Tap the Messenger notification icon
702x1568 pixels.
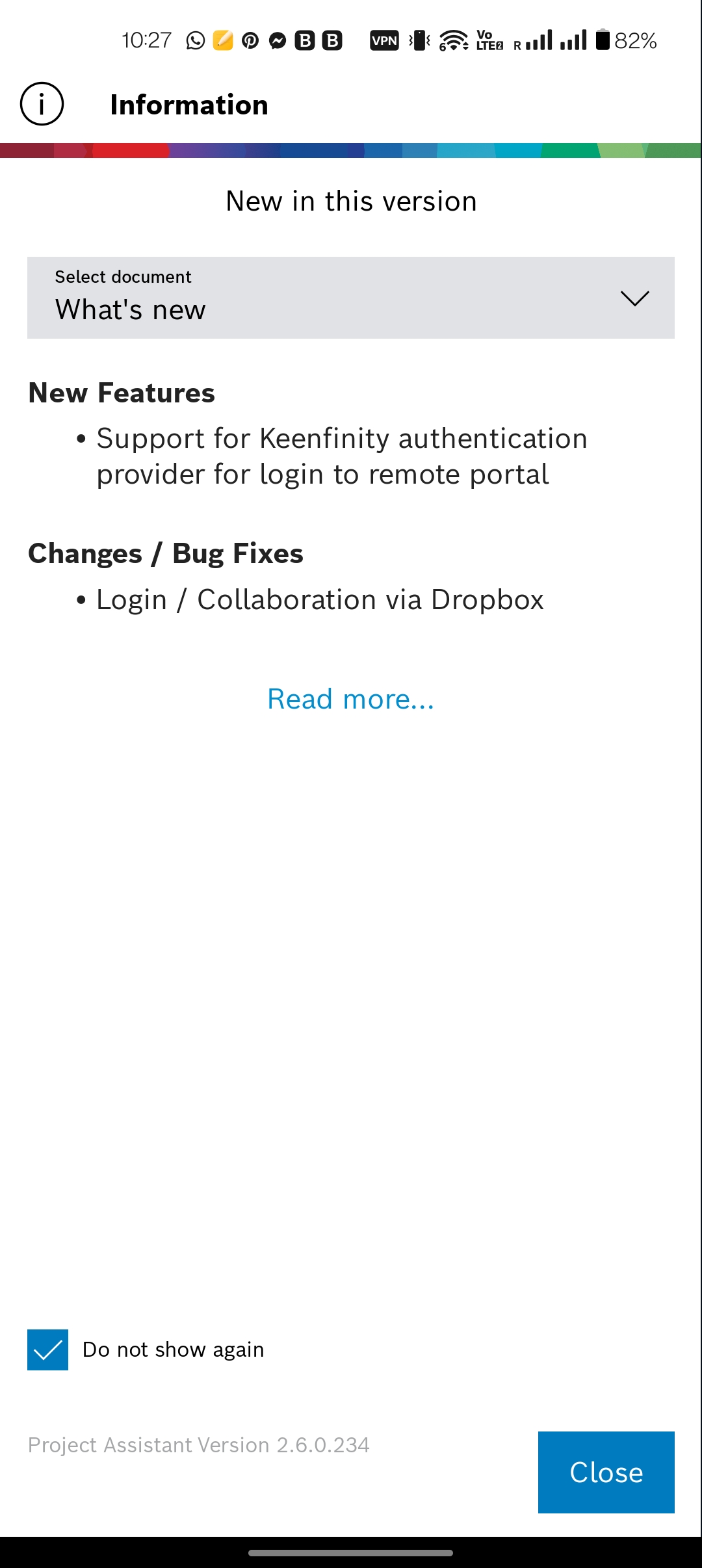coord(278,41)
